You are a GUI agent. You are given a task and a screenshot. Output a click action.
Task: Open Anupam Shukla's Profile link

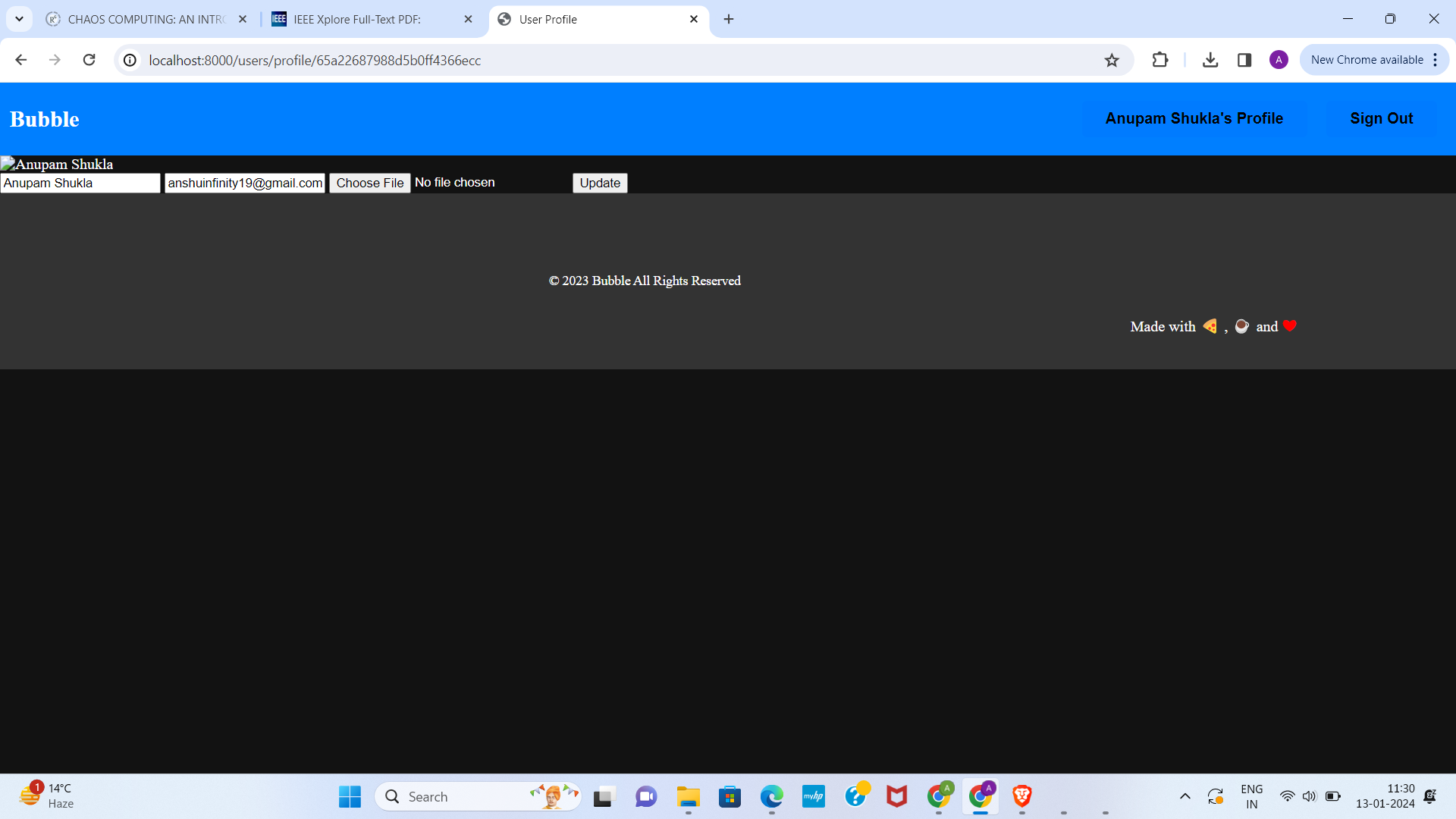pos(1194,118)
